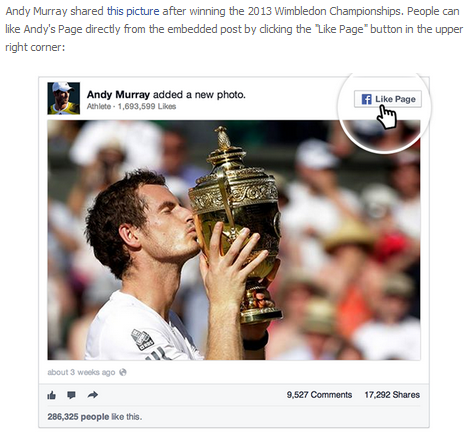This screenshot has width=472, height=435.
Task: Open comments via speech bubble icon
Action: [x=71, y=395]
